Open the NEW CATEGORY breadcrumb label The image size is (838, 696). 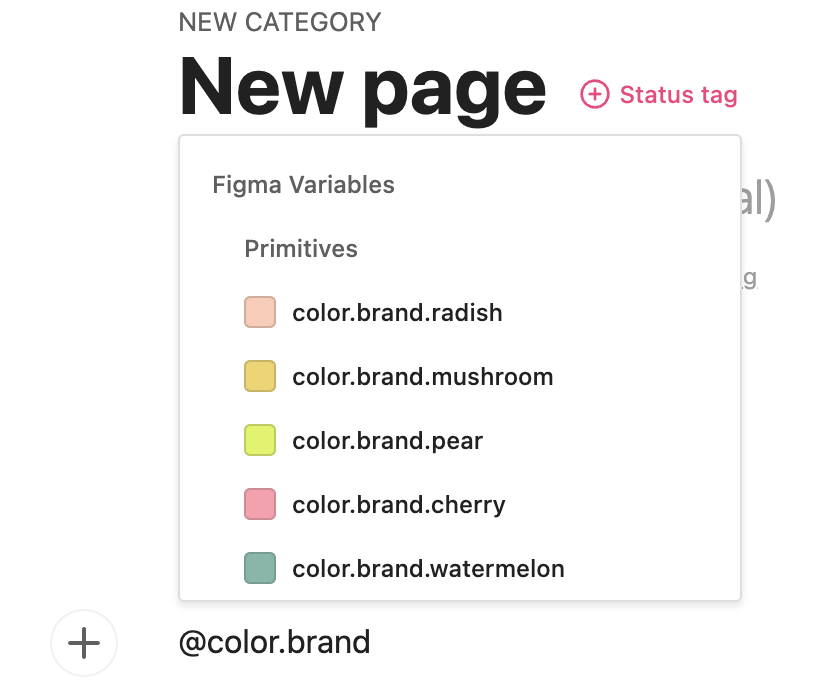(x=280, y=22)
